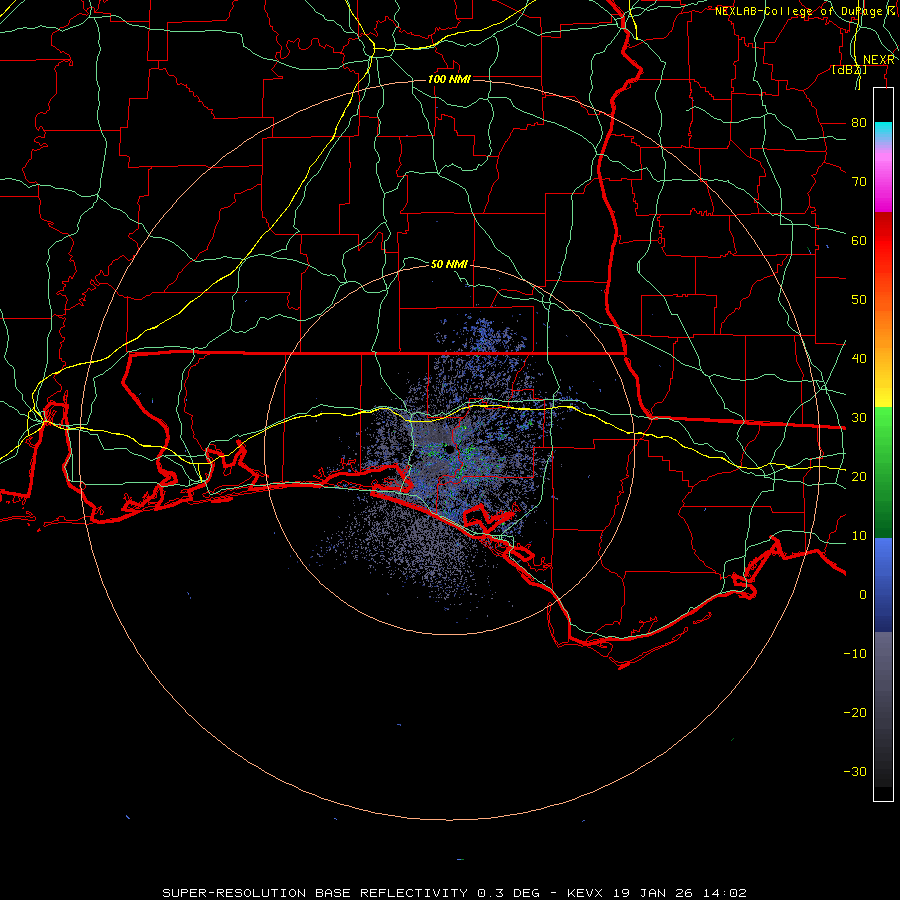Click the 50 dBZ scale label
Viewport: 900px width, 900px height.
(859, 300)
